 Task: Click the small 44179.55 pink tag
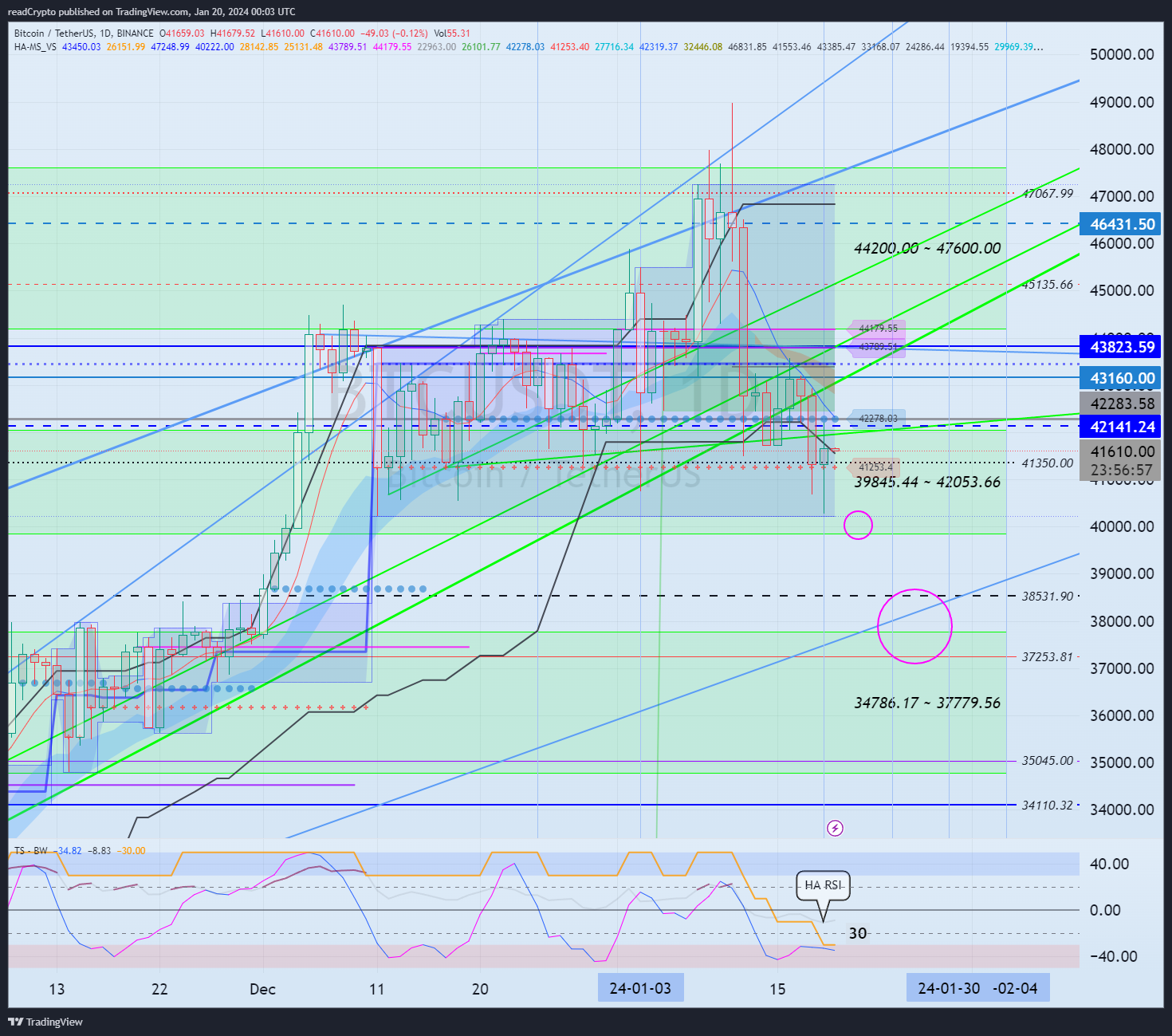(878, 328)
